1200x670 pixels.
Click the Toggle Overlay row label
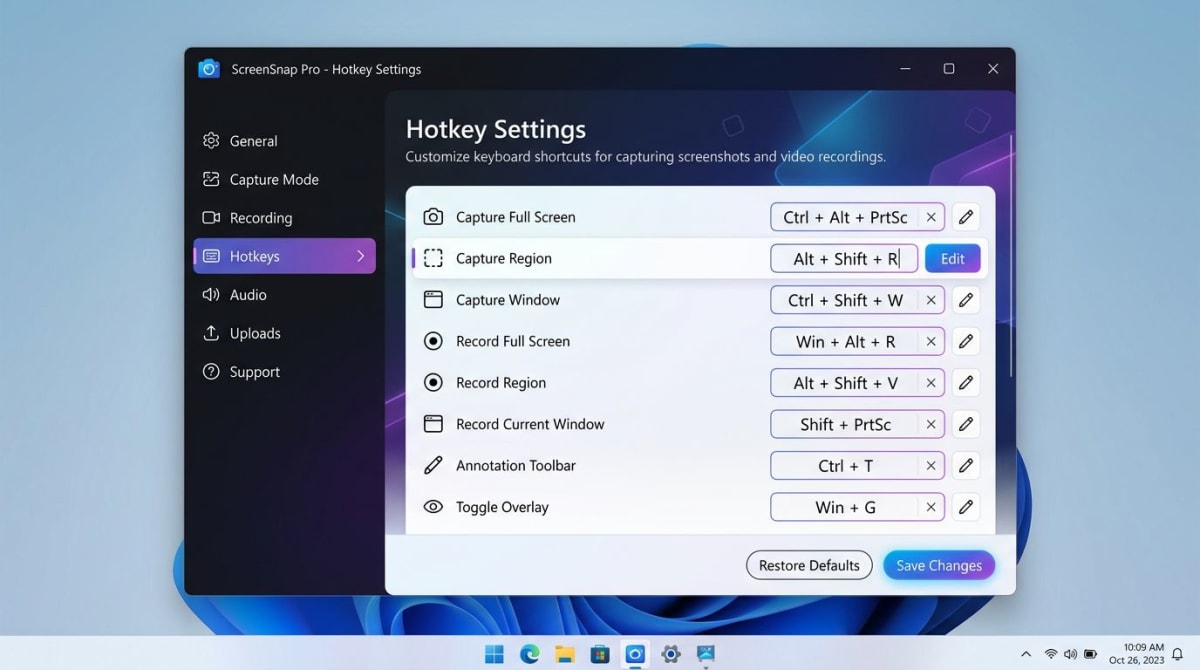[x=502, y=507]
